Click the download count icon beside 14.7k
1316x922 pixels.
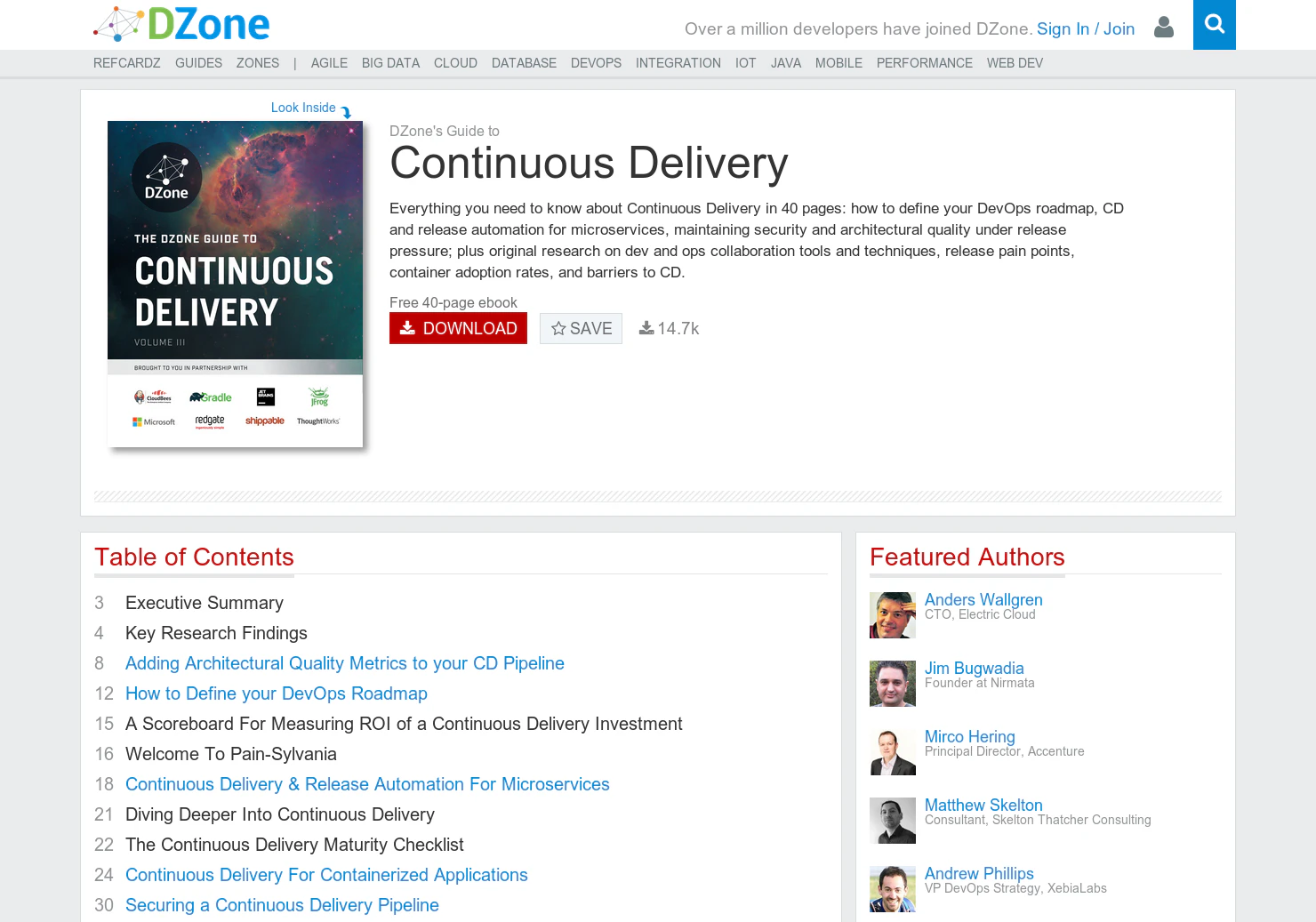tap(646, 328)
